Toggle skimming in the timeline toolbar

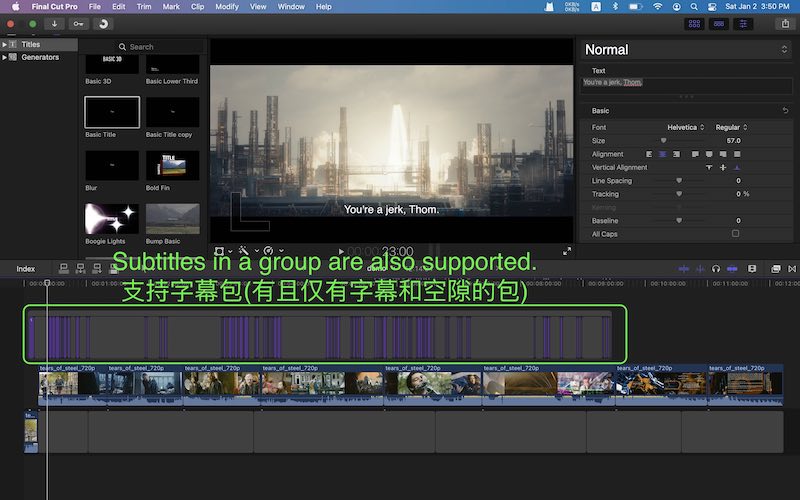(684, 268)
